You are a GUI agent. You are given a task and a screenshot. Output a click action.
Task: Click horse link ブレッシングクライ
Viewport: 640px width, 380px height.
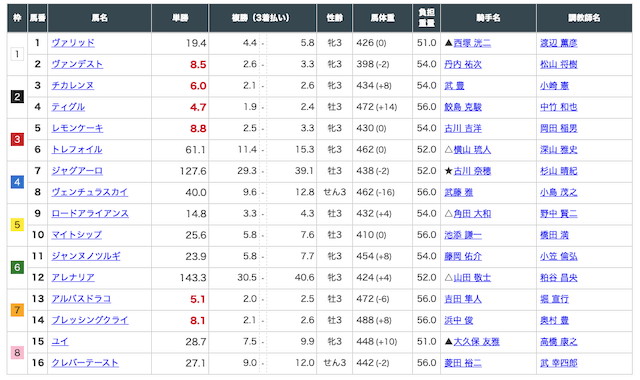coord(90,320)
